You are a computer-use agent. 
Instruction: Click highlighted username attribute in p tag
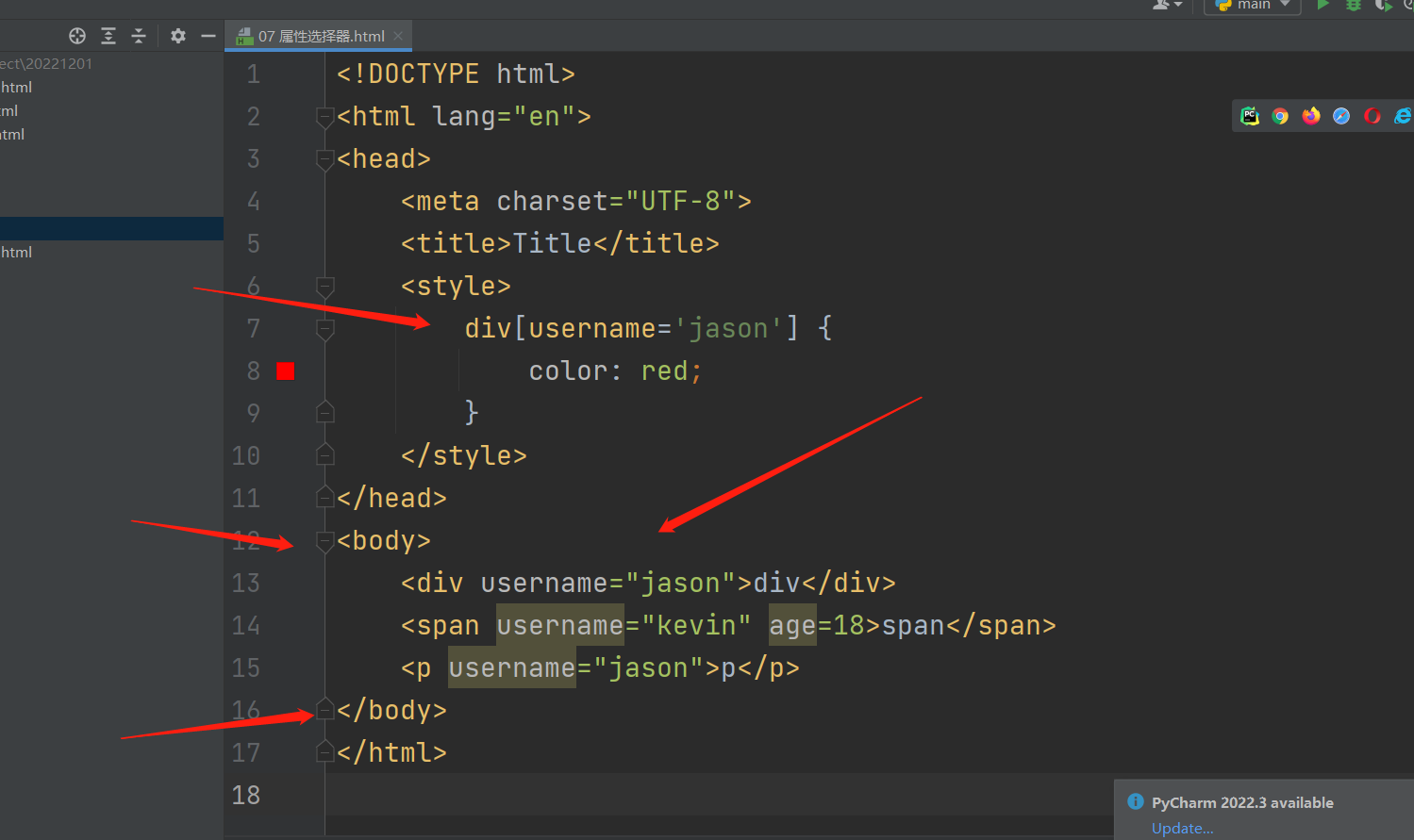512,667
